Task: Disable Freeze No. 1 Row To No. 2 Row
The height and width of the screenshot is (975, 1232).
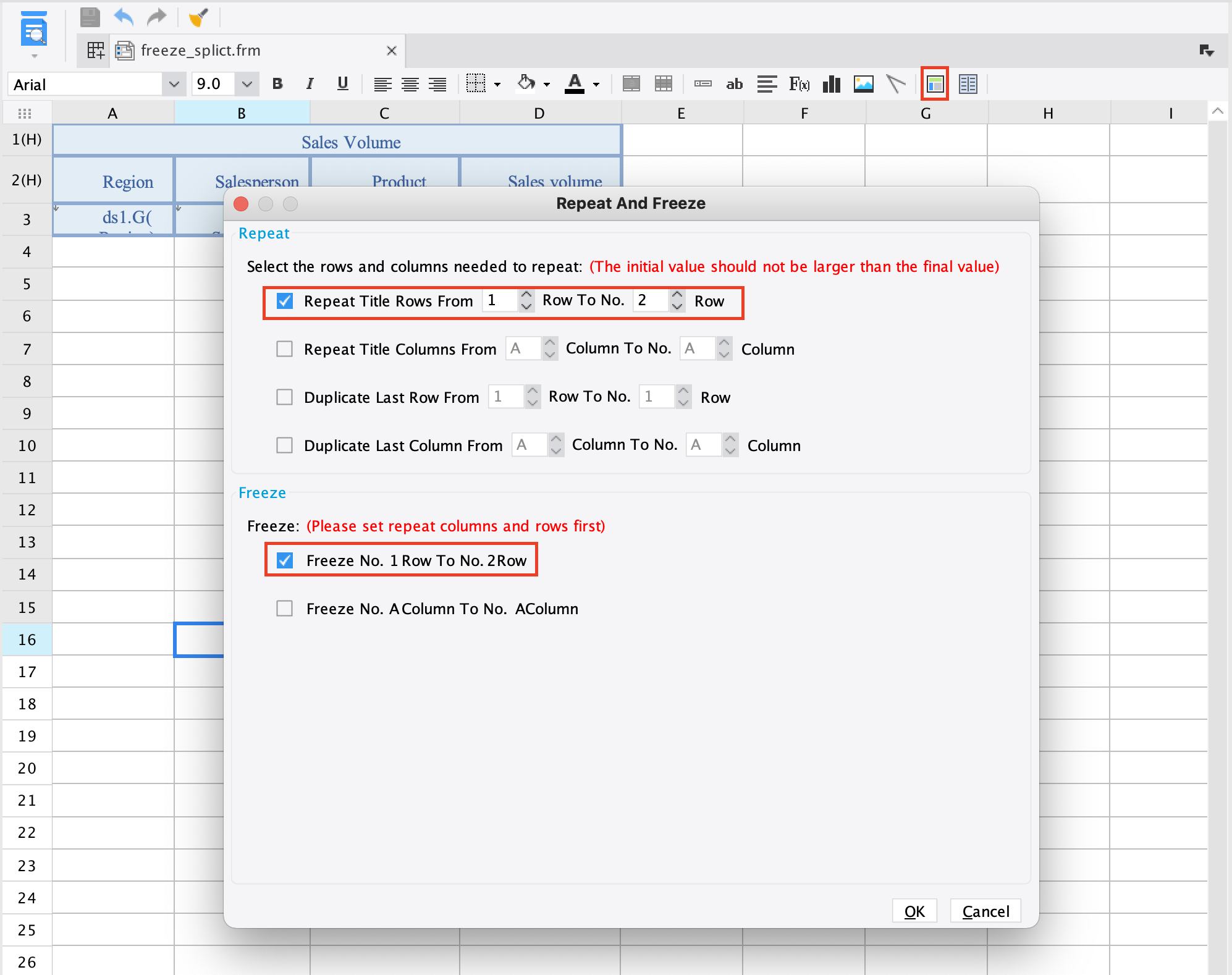Action: tap(285, 560)
